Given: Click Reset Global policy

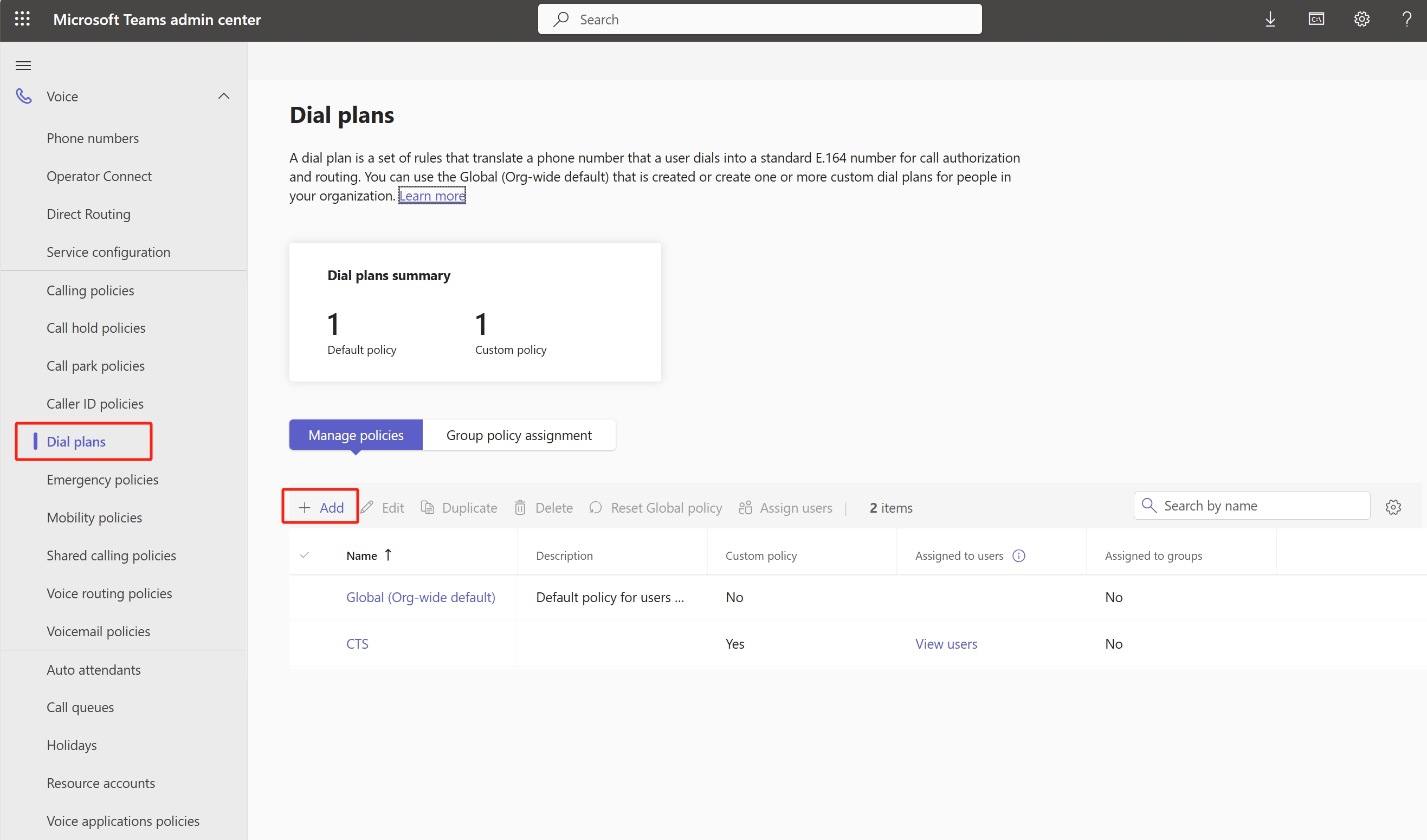Looking at the screenshot, I should [x=656, y=507].
